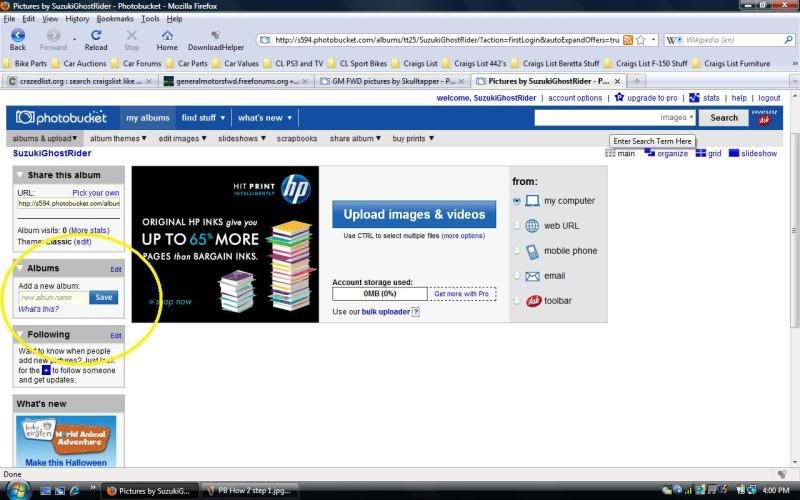Open 'share album' dropdown menu

[x=355, y=138]
